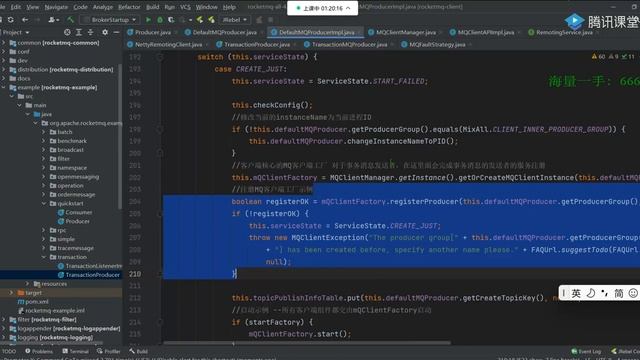Click the first JRebel rocket run icon
The width and height of the screenshot is (640, 360).
pyautogui.click(x=200, y=20)
